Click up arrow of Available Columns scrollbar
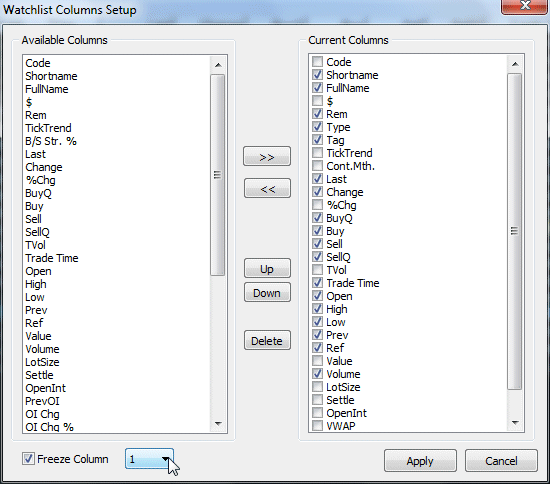 click(x=218, y=65)
